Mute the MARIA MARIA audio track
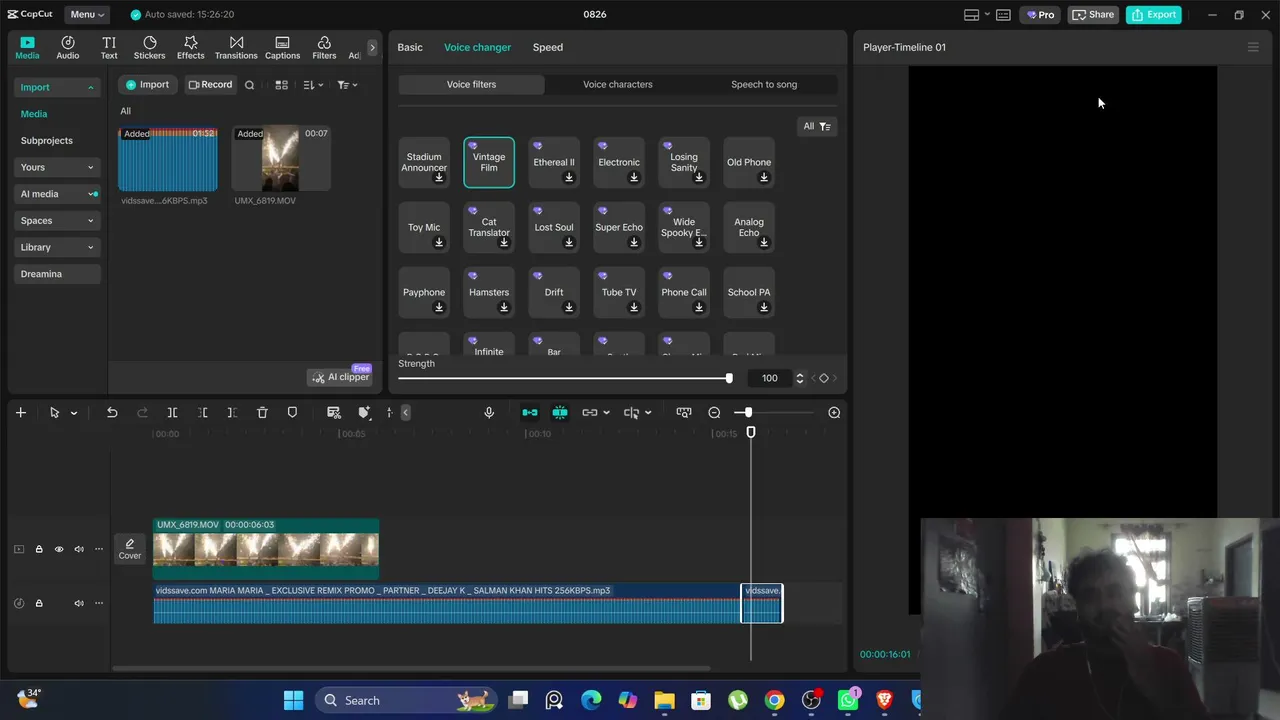This screenshot has width=1280, height=720. 79,603
